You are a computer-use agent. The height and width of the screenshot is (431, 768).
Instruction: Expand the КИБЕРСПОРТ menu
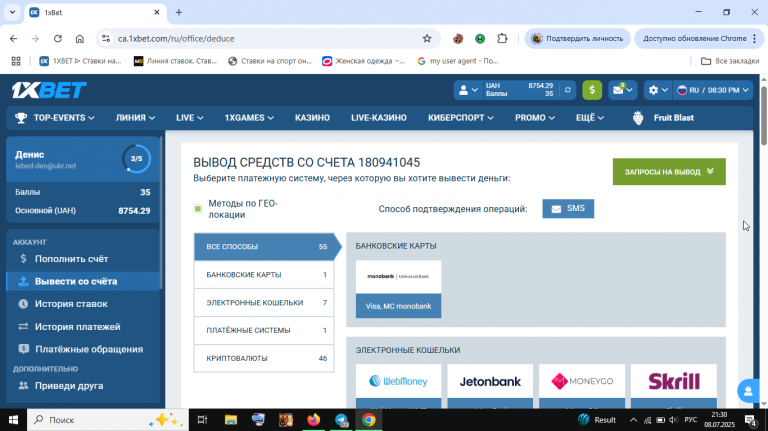click(x=460, y=118)
